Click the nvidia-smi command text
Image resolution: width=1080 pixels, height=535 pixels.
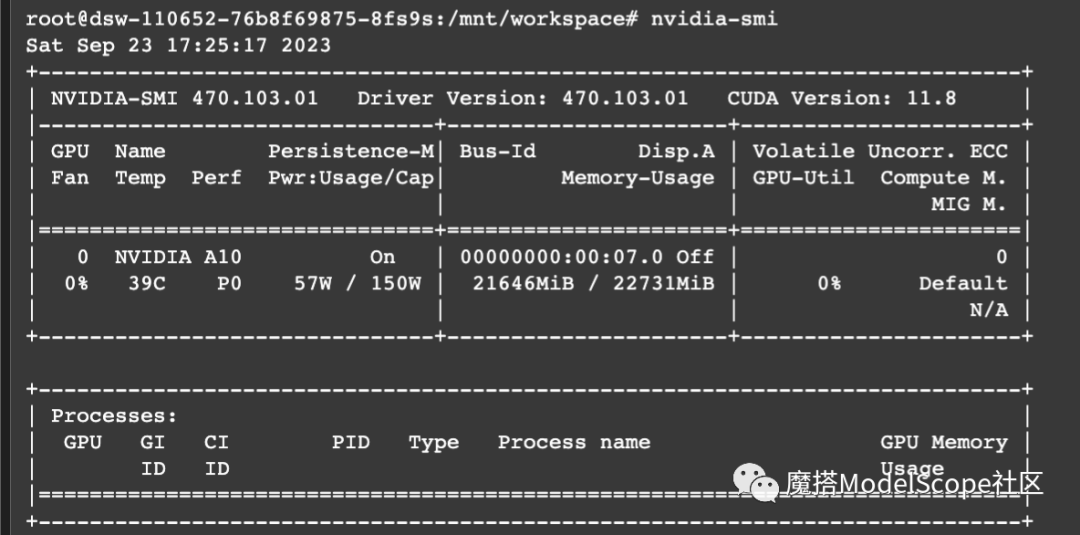coord(714,19)
